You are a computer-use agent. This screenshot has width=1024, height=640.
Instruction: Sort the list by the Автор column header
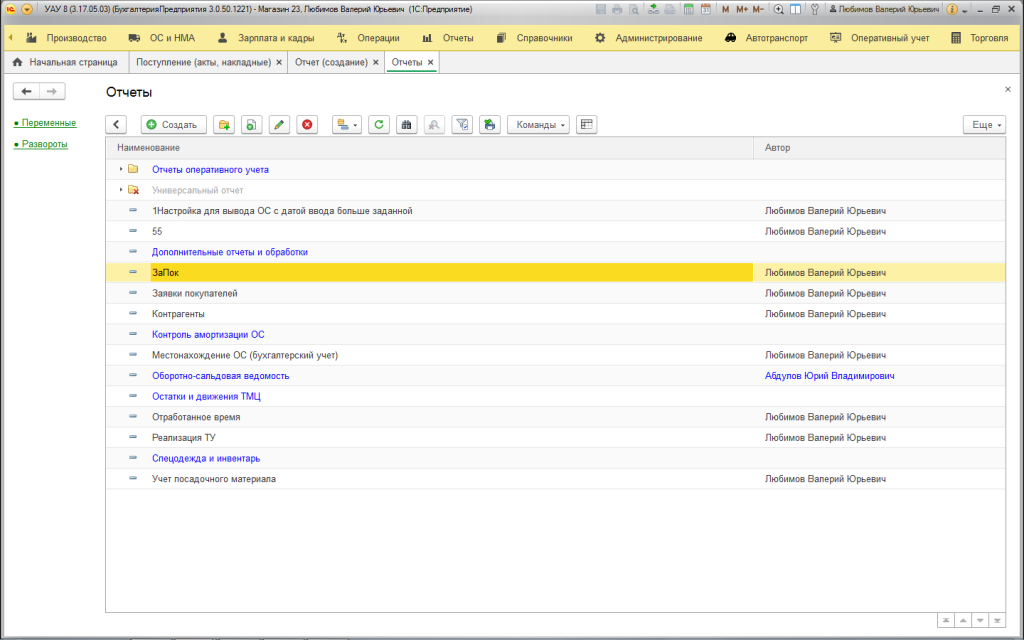[879, 148]
